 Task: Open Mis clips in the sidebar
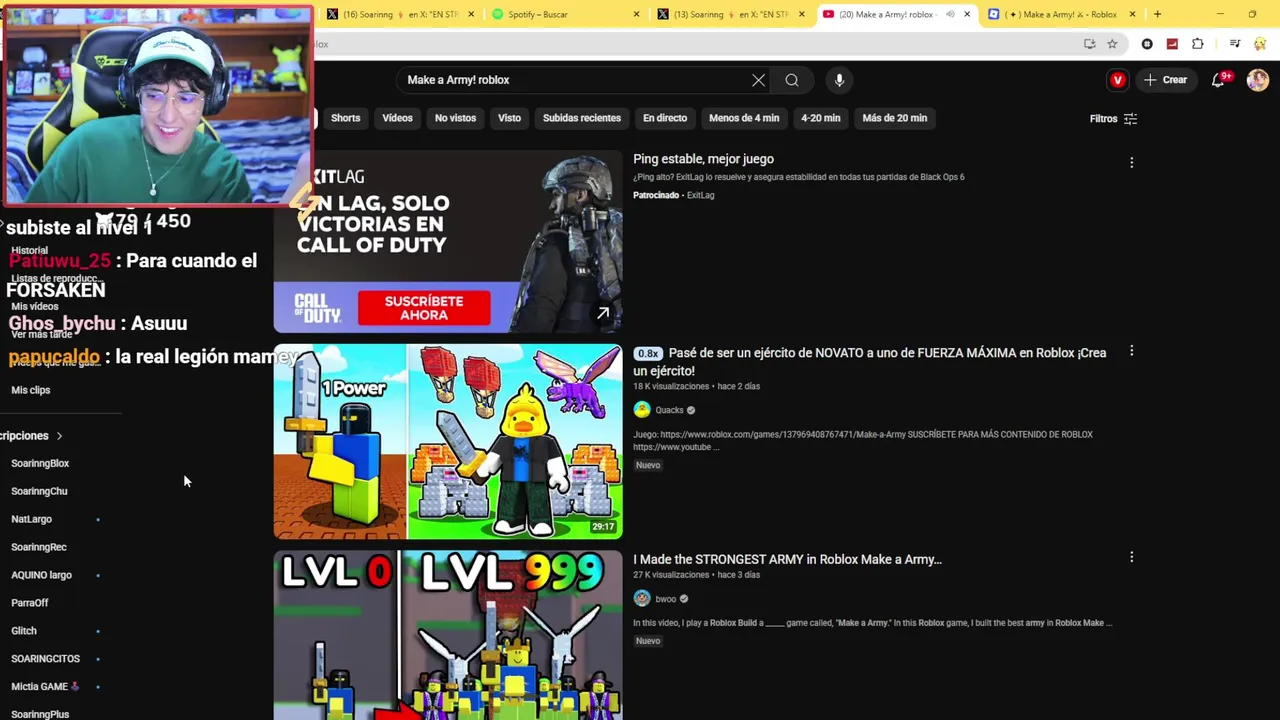click(30, 390)
